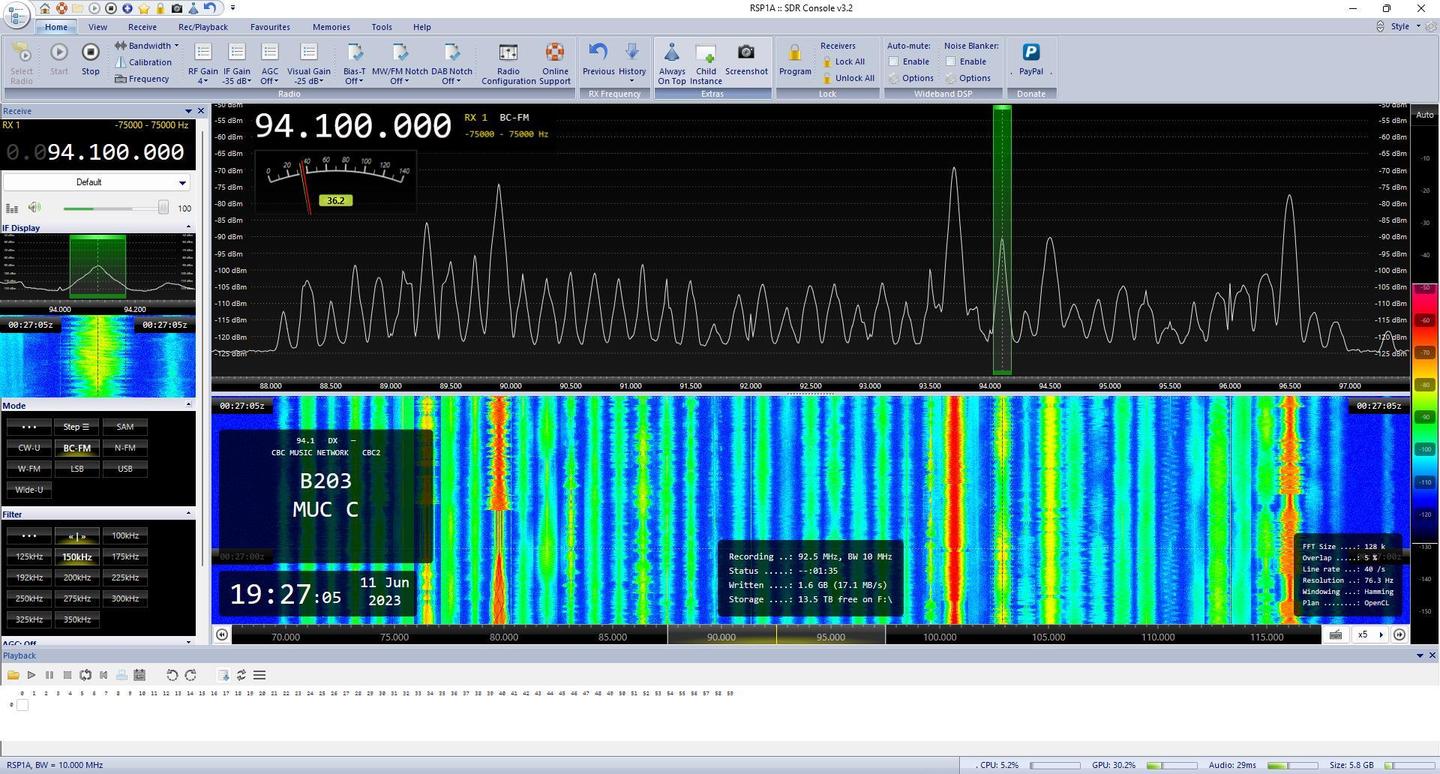This screenshot has height=774, width=1440.
Task: Click home icon in quick access toolbar
Action: 44,8
